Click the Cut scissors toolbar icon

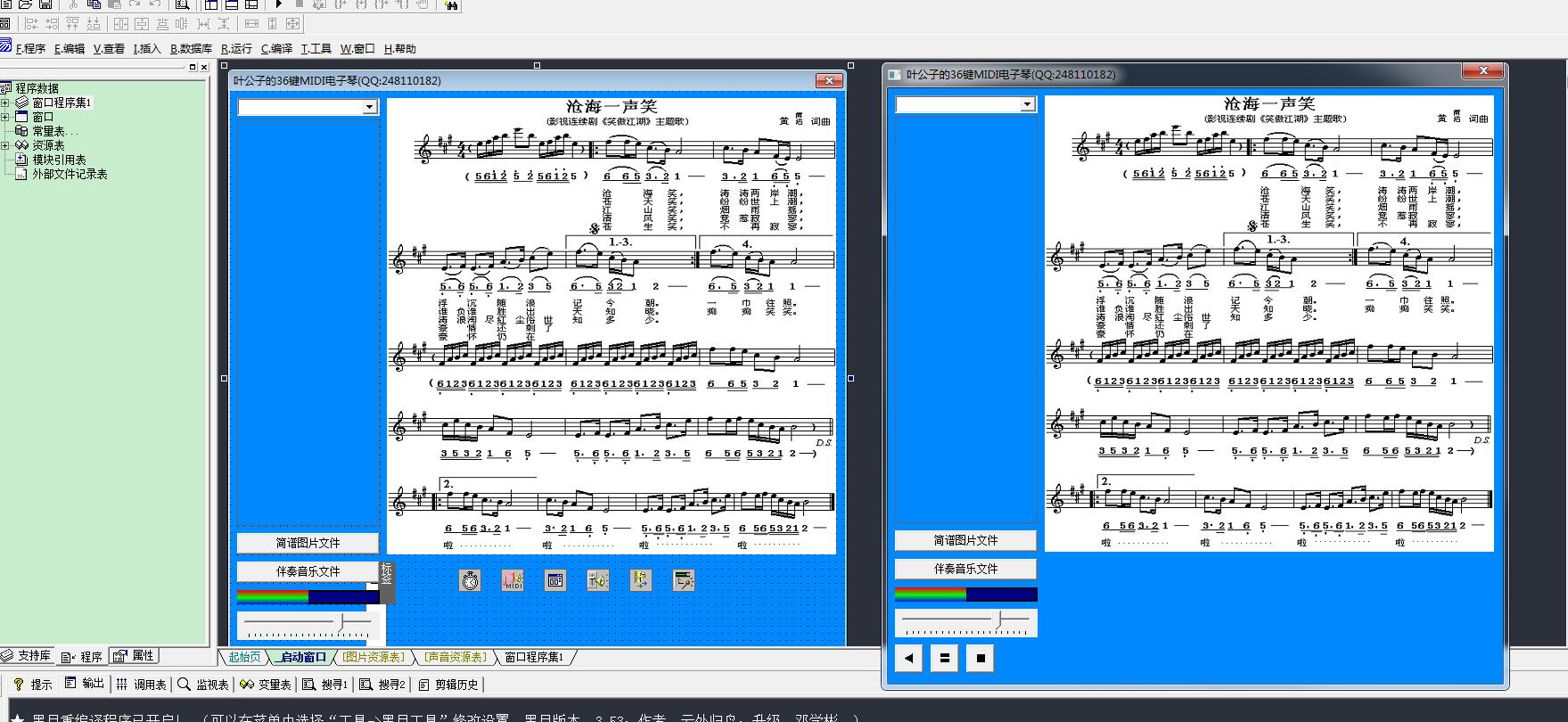coord(74,4)
